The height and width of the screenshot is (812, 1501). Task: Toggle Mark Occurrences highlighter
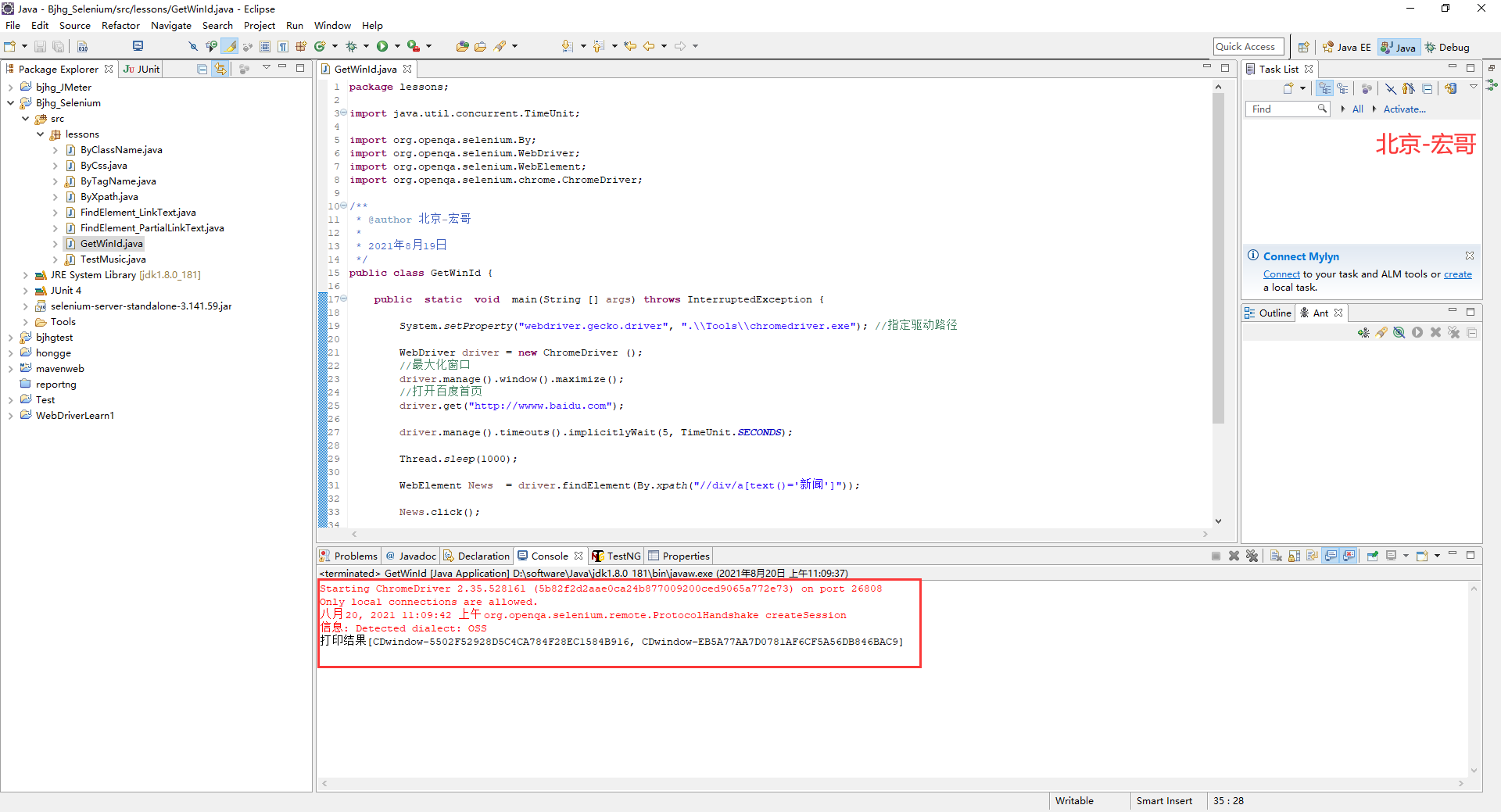(x=229, y=47)
